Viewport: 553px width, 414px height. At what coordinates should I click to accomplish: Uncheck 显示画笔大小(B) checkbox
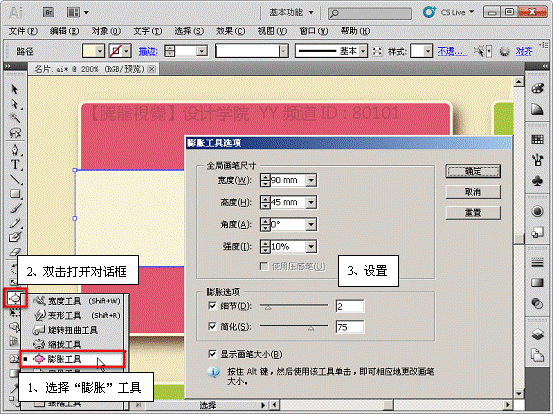(x=212, y=354)
